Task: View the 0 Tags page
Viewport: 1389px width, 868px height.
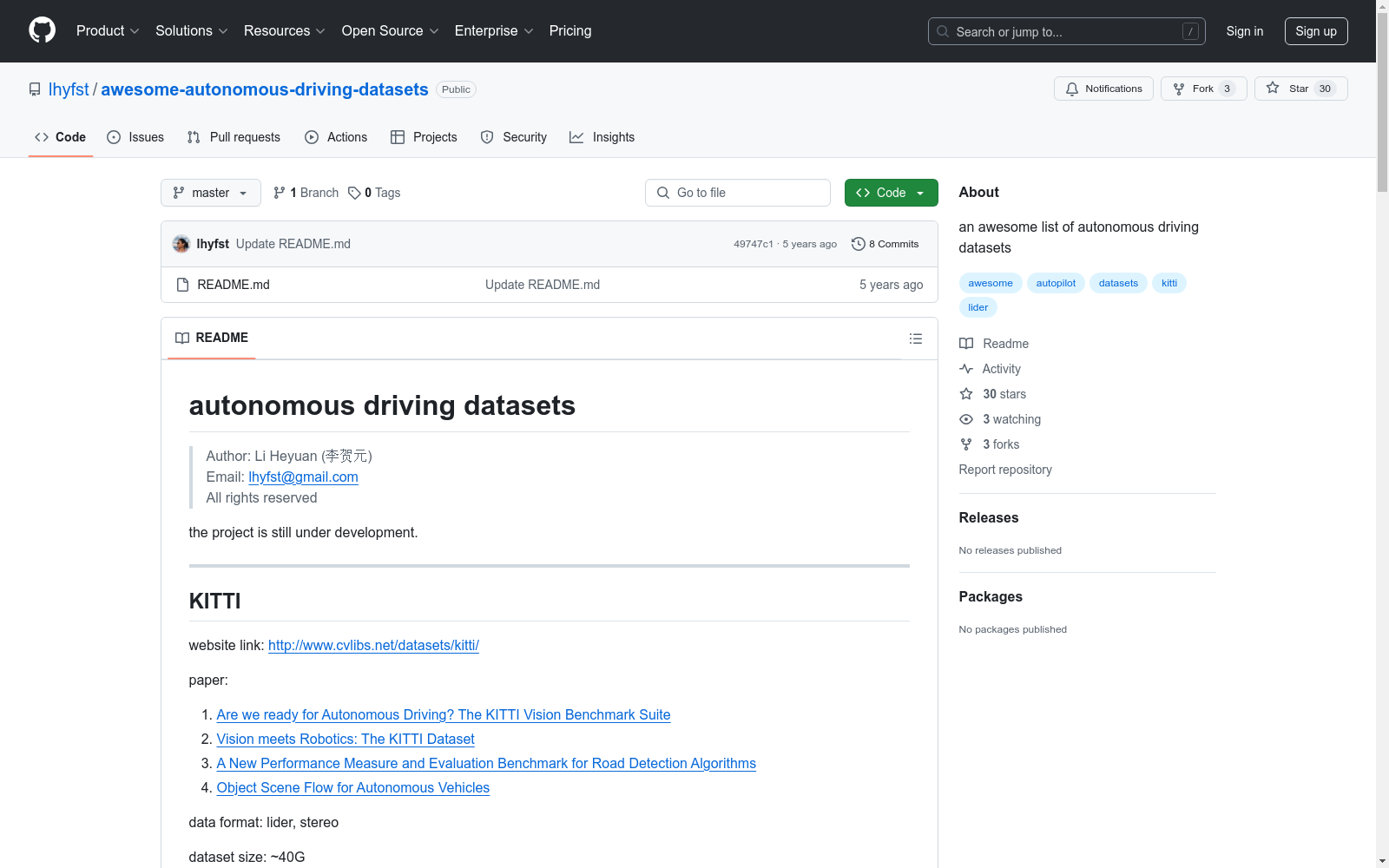Action: 374,193
